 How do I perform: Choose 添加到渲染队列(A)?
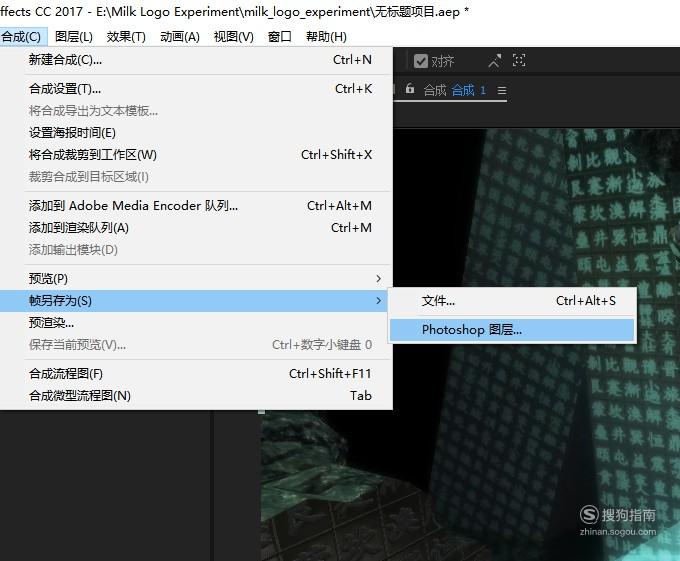point(196,228)
